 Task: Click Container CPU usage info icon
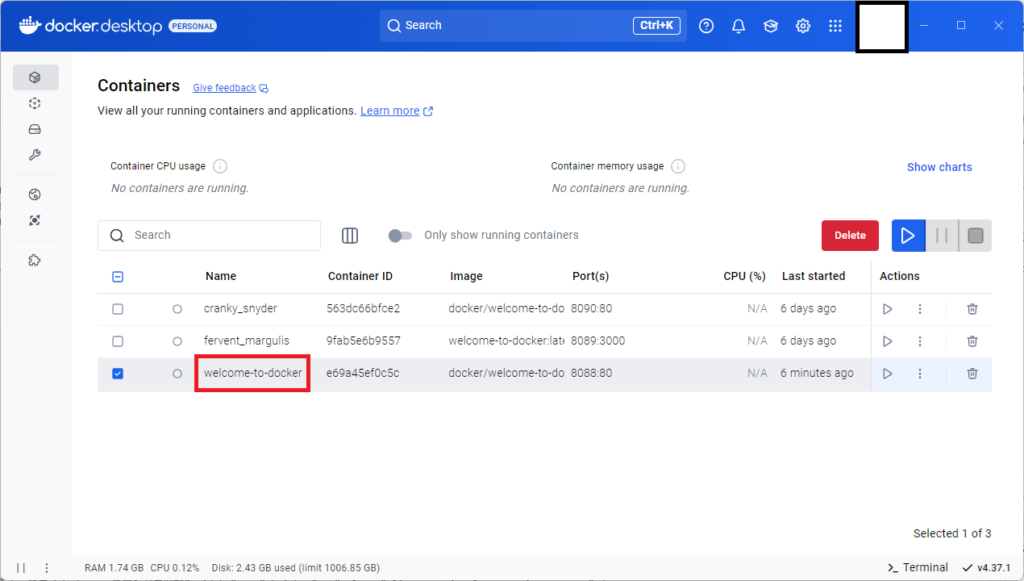pos(220,166)
